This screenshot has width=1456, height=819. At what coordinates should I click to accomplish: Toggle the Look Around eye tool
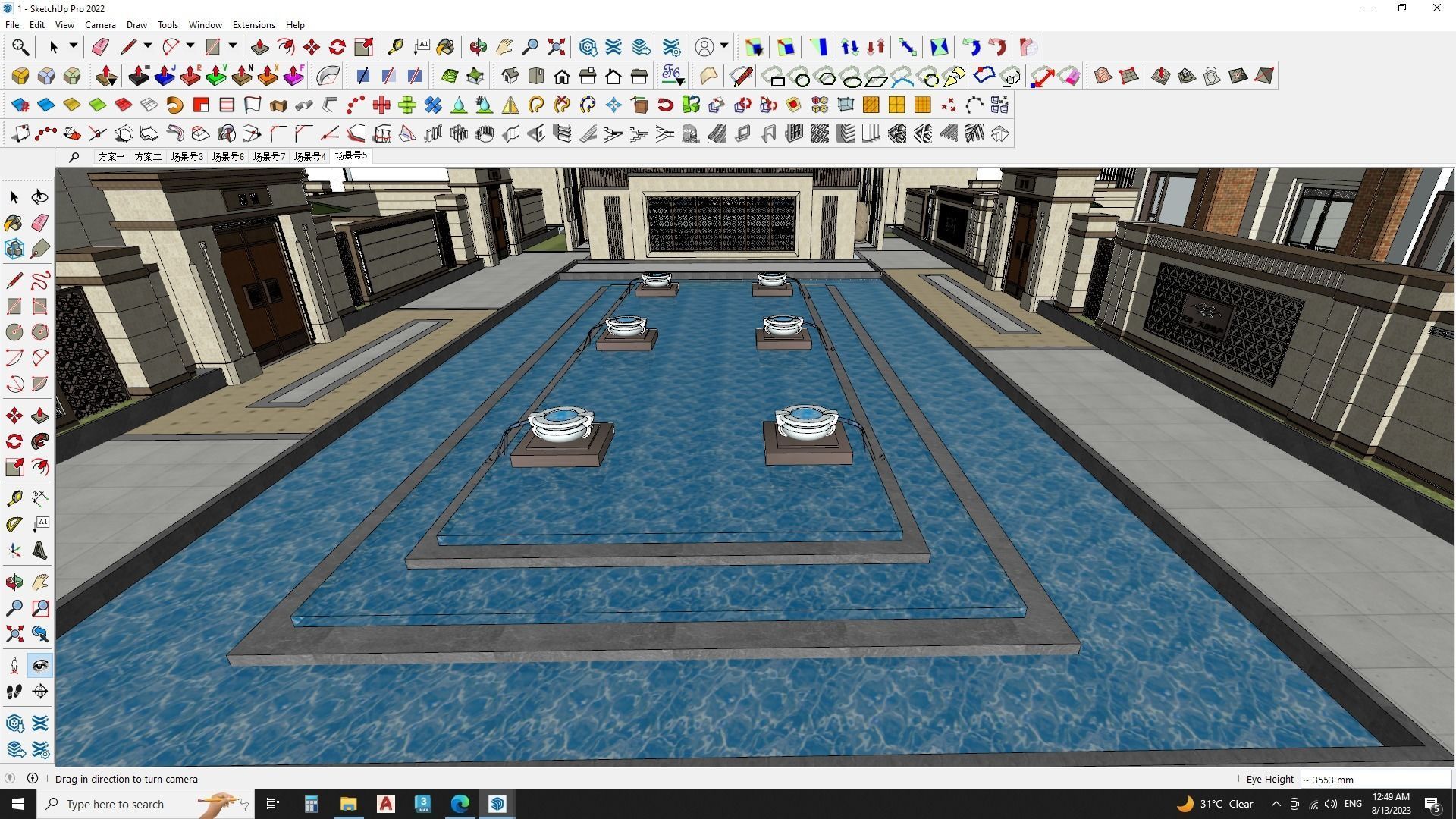point(40,666)
